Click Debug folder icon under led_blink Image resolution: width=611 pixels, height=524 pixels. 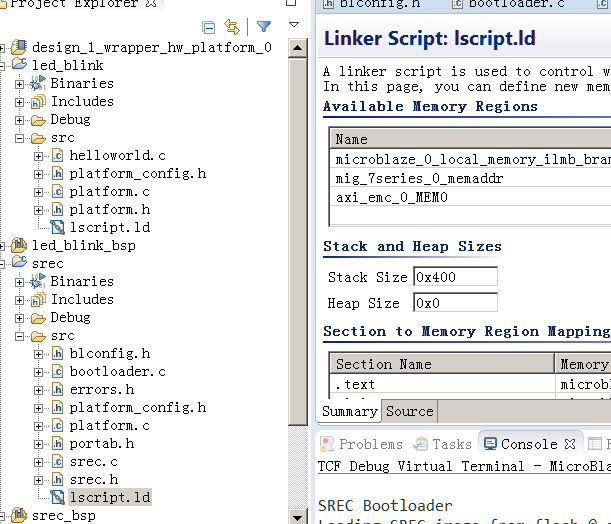pyautogui.click(x=38, y=120)
